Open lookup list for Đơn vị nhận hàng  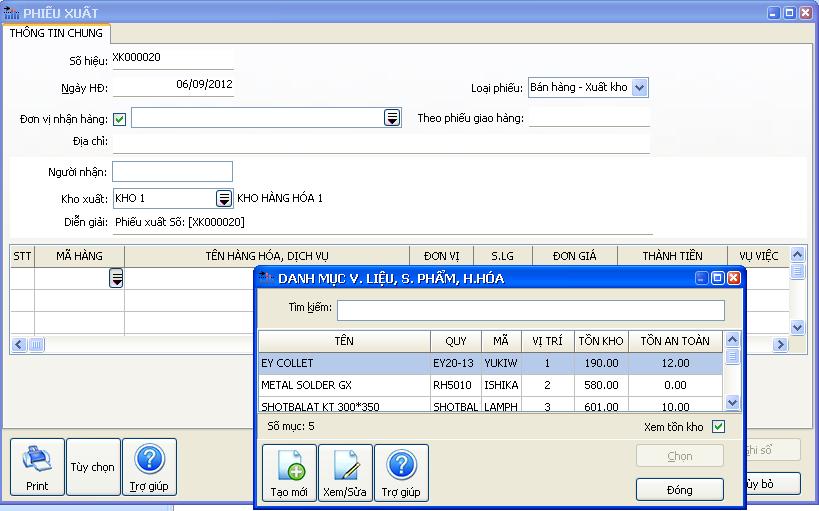point(392,119)
